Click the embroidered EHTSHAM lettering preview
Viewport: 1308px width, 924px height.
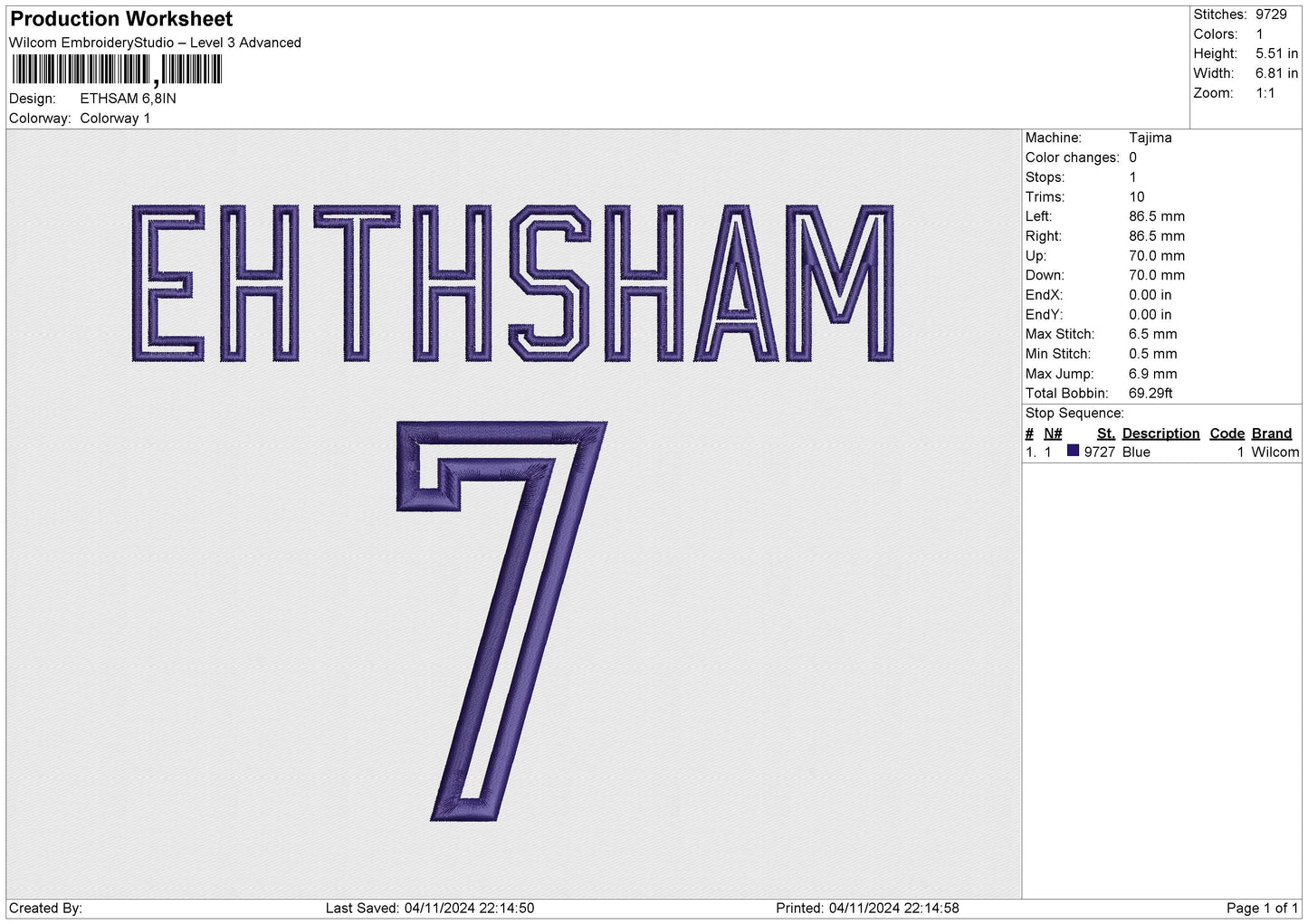(512, 284)
